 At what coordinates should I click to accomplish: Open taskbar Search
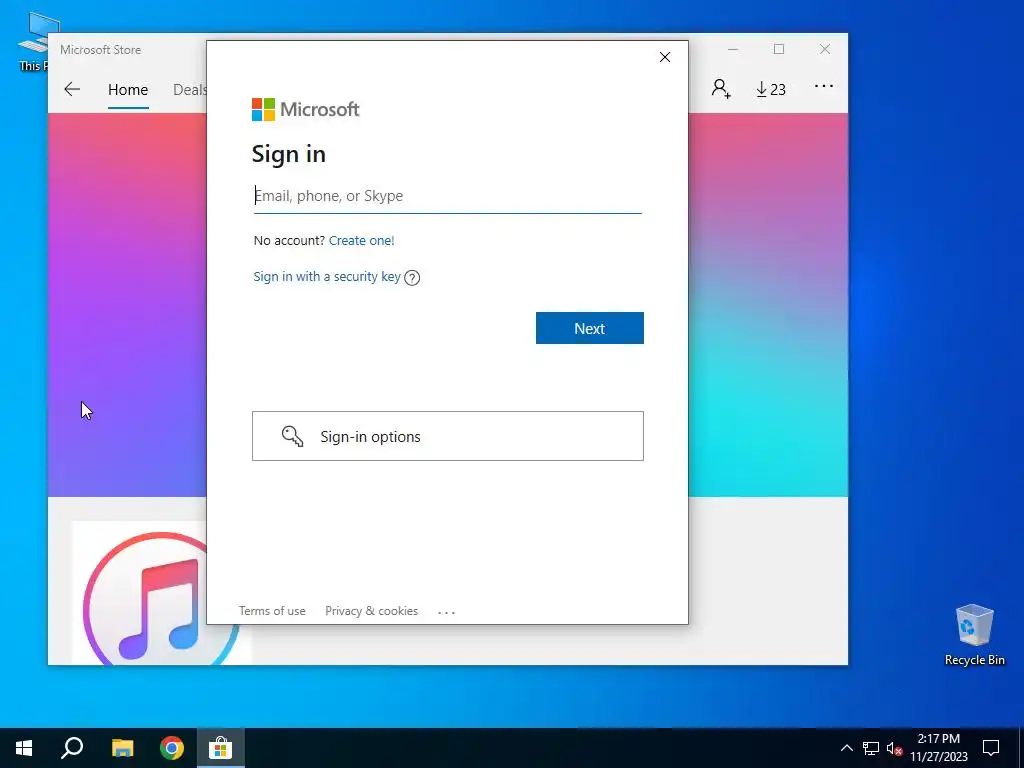(x=72, y=748)
